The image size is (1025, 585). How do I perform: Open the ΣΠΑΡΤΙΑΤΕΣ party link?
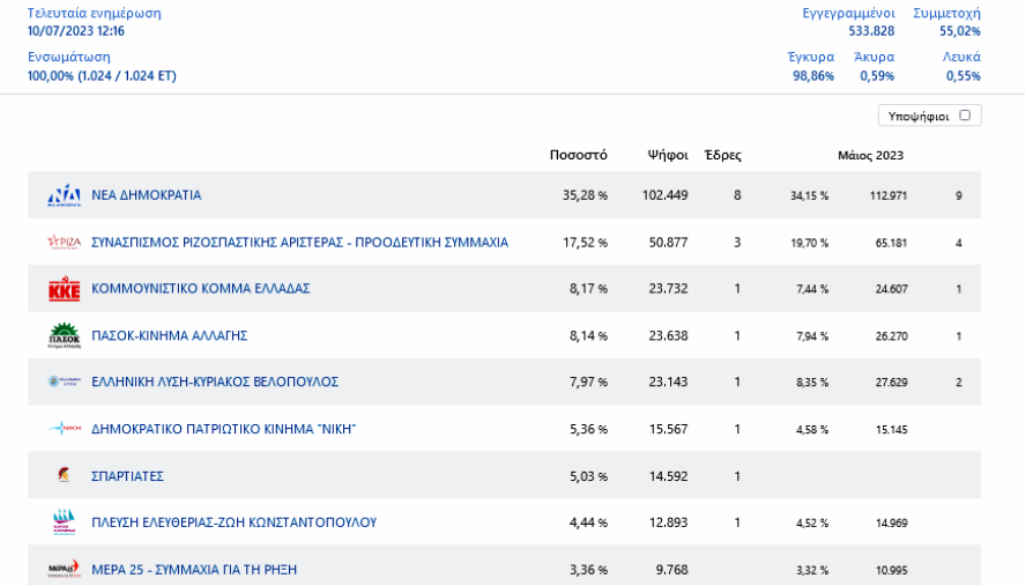click(128, 476)
